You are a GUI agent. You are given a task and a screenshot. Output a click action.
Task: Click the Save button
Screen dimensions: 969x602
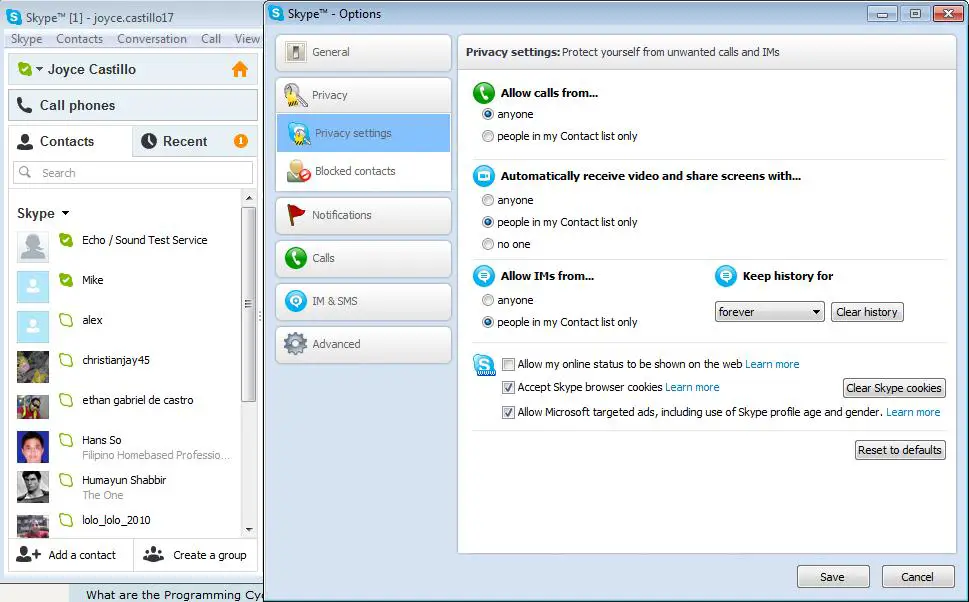click(832, 577)
